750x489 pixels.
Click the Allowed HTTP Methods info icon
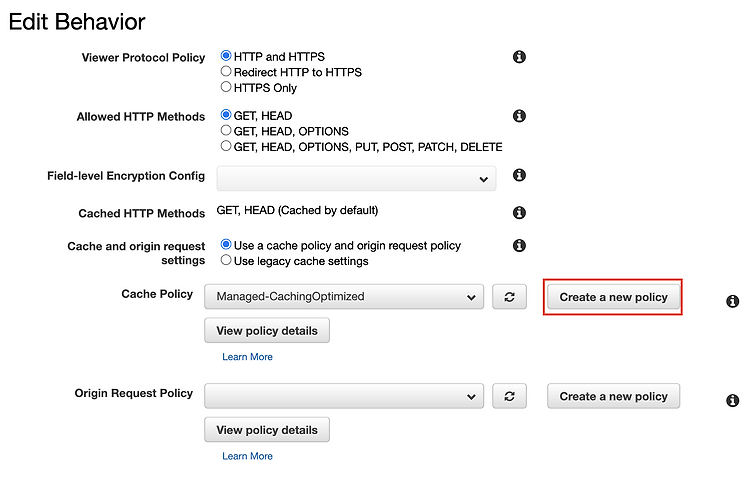[519, 116]
